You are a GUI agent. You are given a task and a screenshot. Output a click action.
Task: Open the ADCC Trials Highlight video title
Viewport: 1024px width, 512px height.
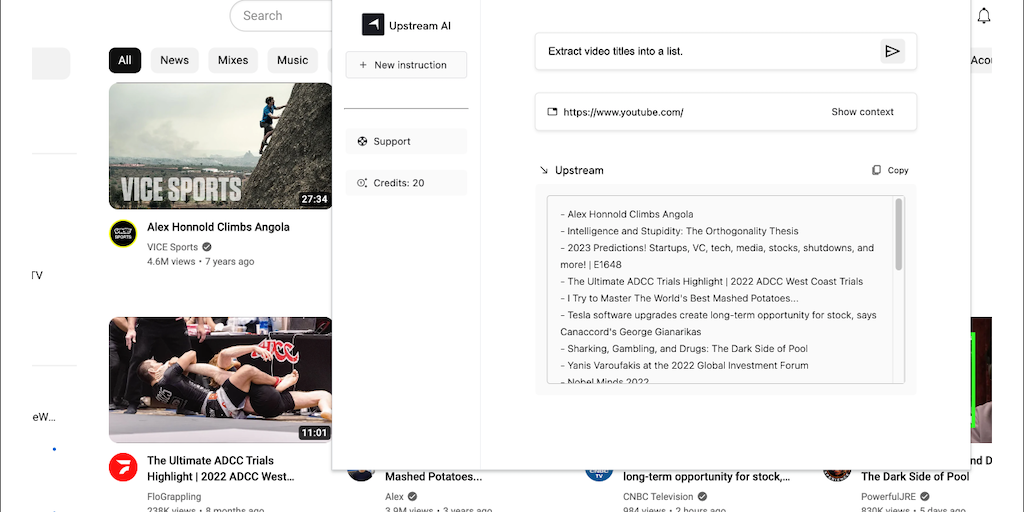(220, 468)
